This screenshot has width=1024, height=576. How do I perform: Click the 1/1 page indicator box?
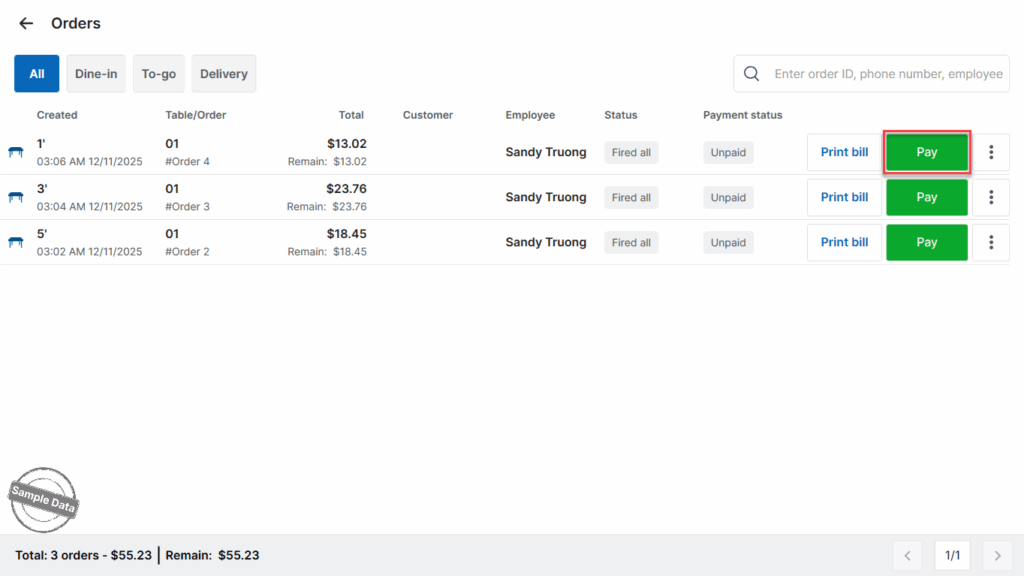tap(953, 555)
